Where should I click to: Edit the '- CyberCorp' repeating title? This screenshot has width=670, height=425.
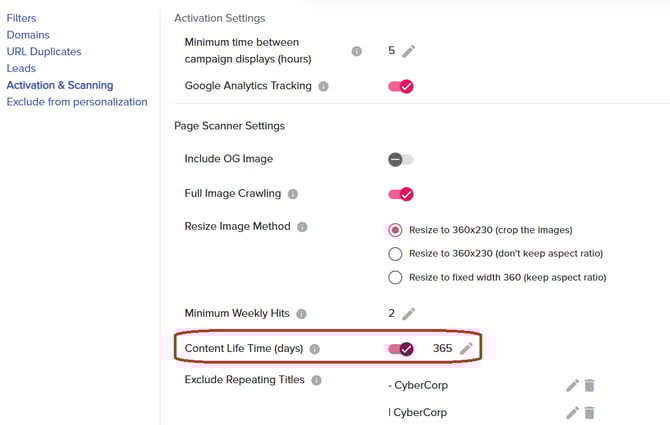tap(572, 385)
